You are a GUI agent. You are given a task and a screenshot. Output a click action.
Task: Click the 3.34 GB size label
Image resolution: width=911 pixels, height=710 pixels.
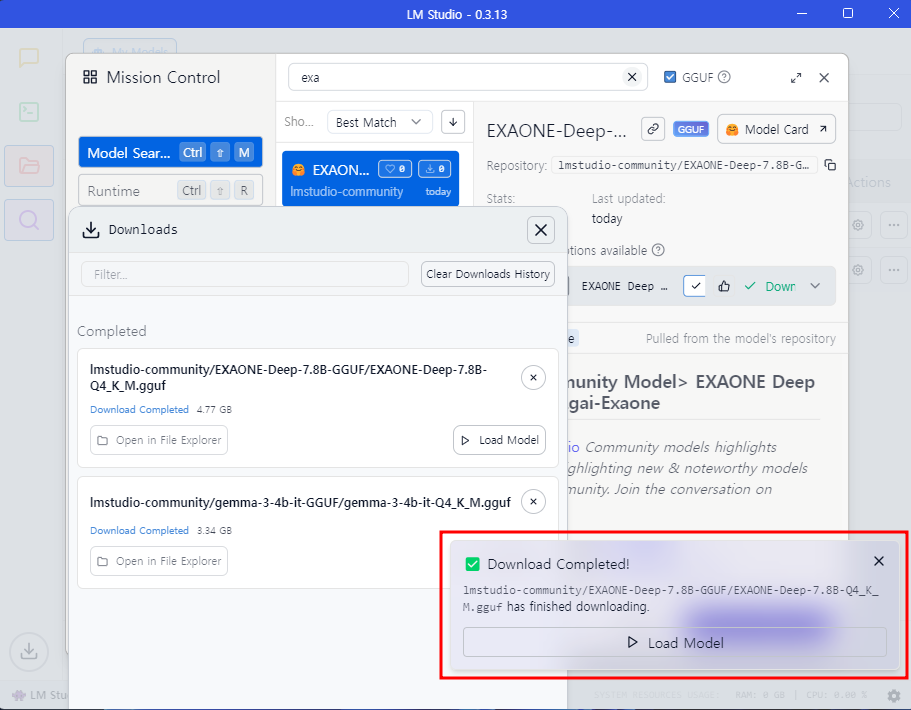point(214,530)
